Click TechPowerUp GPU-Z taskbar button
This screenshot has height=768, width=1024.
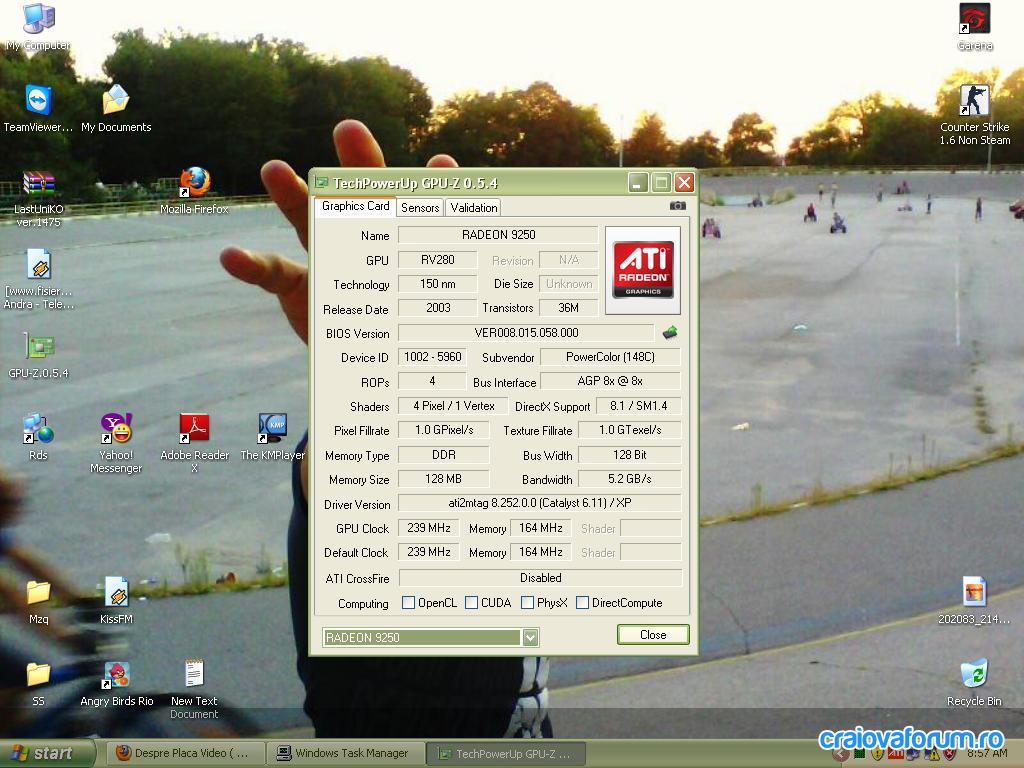tap(507, 754)
